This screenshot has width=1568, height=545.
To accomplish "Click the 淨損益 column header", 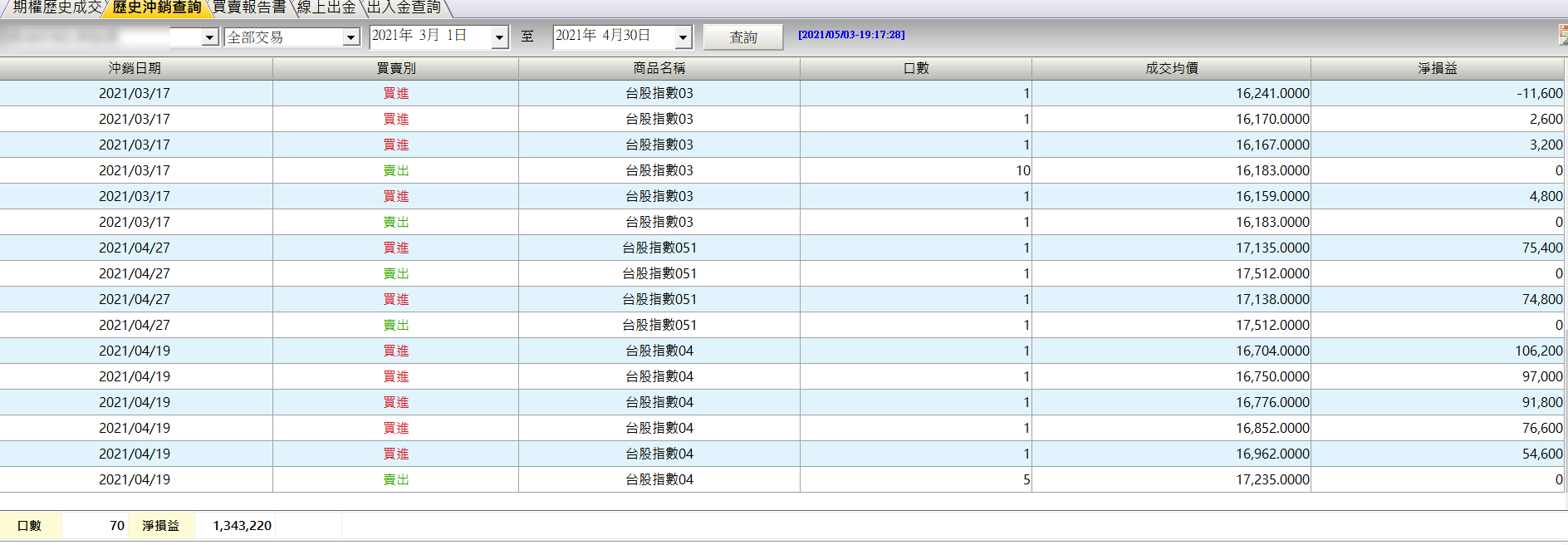I will tap(1438, 68).
